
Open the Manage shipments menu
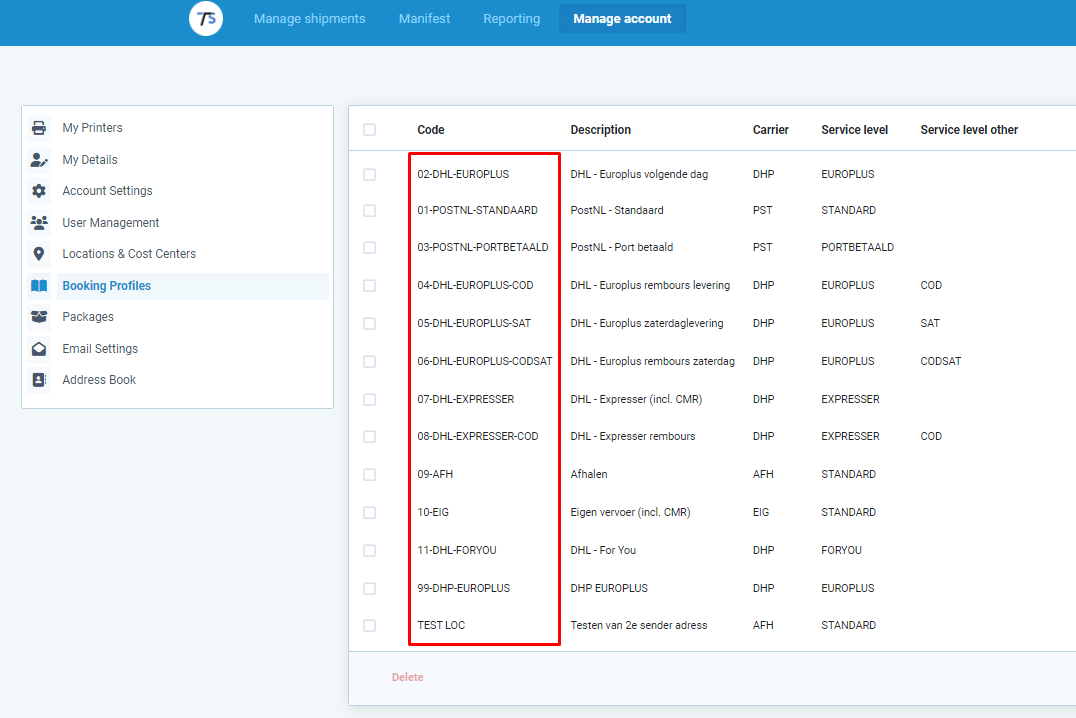(309, 18)
